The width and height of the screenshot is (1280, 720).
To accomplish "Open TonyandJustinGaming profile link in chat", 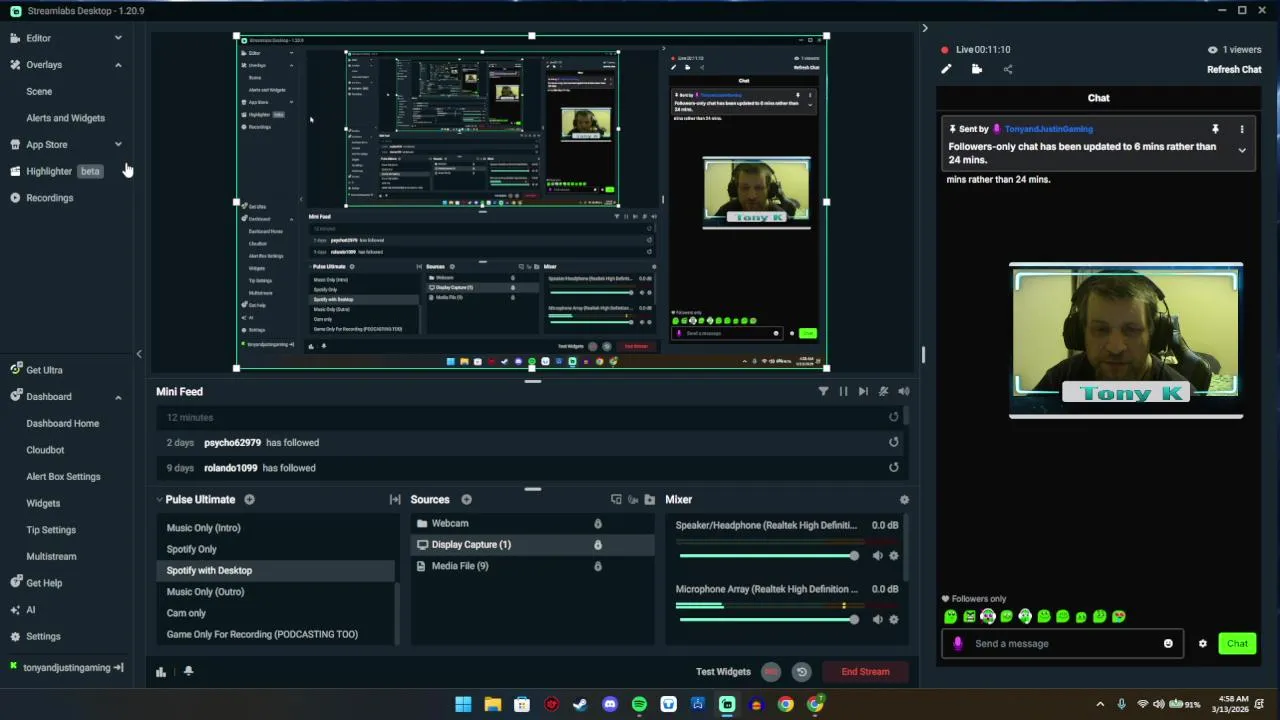I will pyautogui.click(x=1048, y=129).
